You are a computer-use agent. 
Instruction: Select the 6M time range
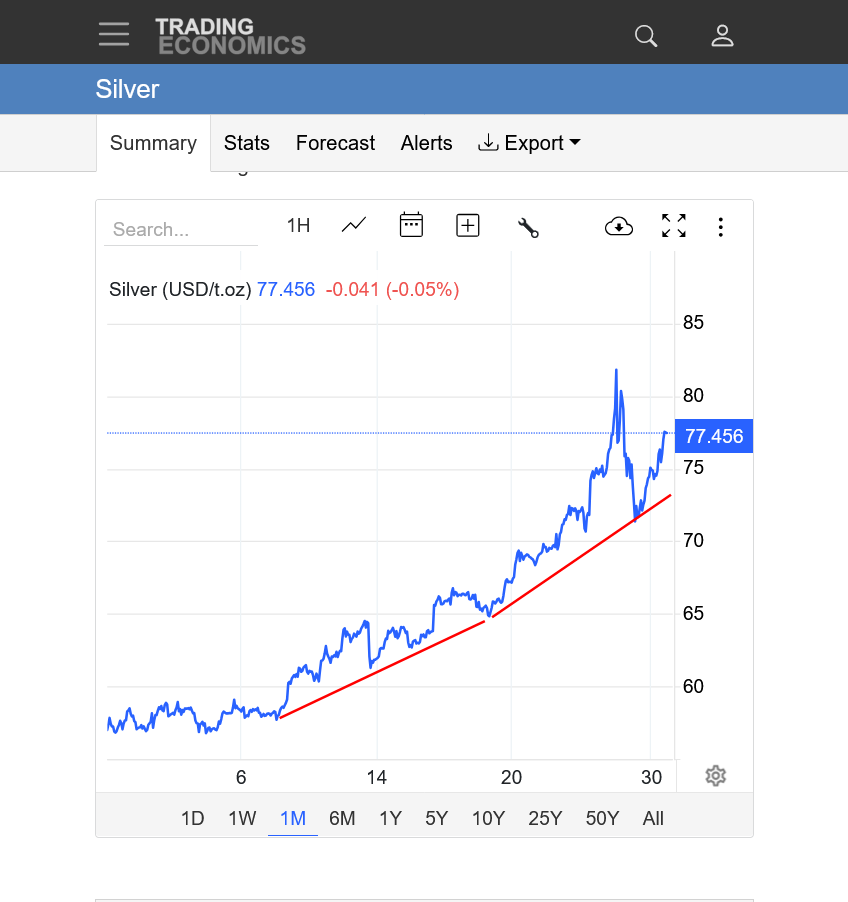[x=342, y=818]
